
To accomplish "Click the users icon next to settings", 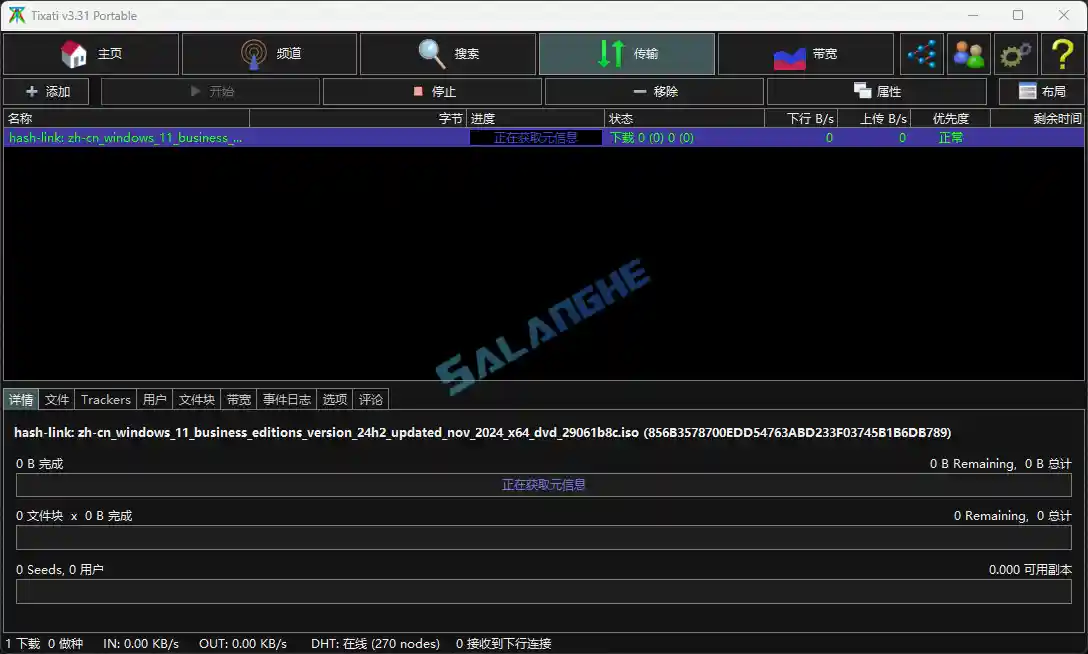I will coord(968,55).
